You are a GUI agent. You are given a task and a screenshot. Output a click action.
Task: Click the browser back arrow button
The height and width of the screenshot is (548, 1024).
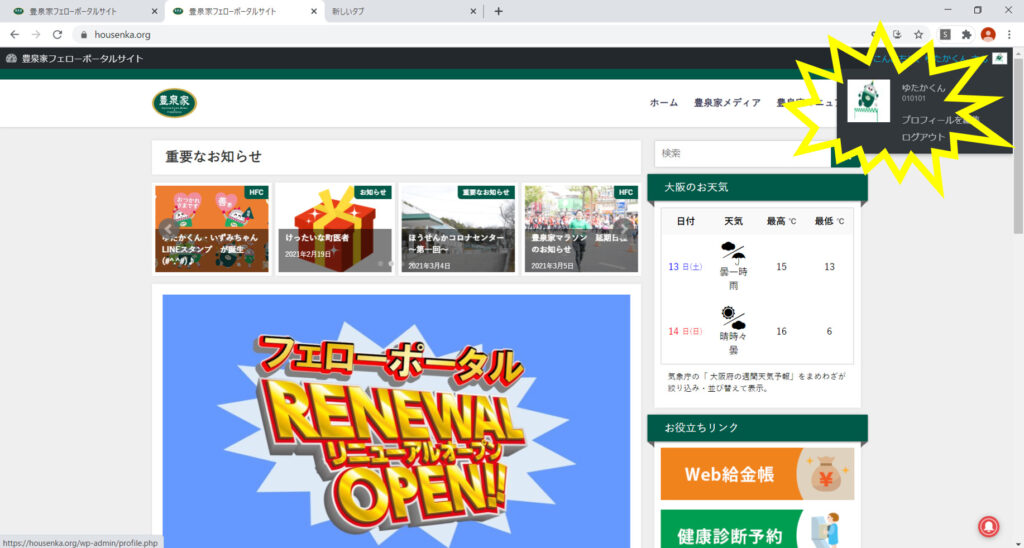tap(14, 34)
